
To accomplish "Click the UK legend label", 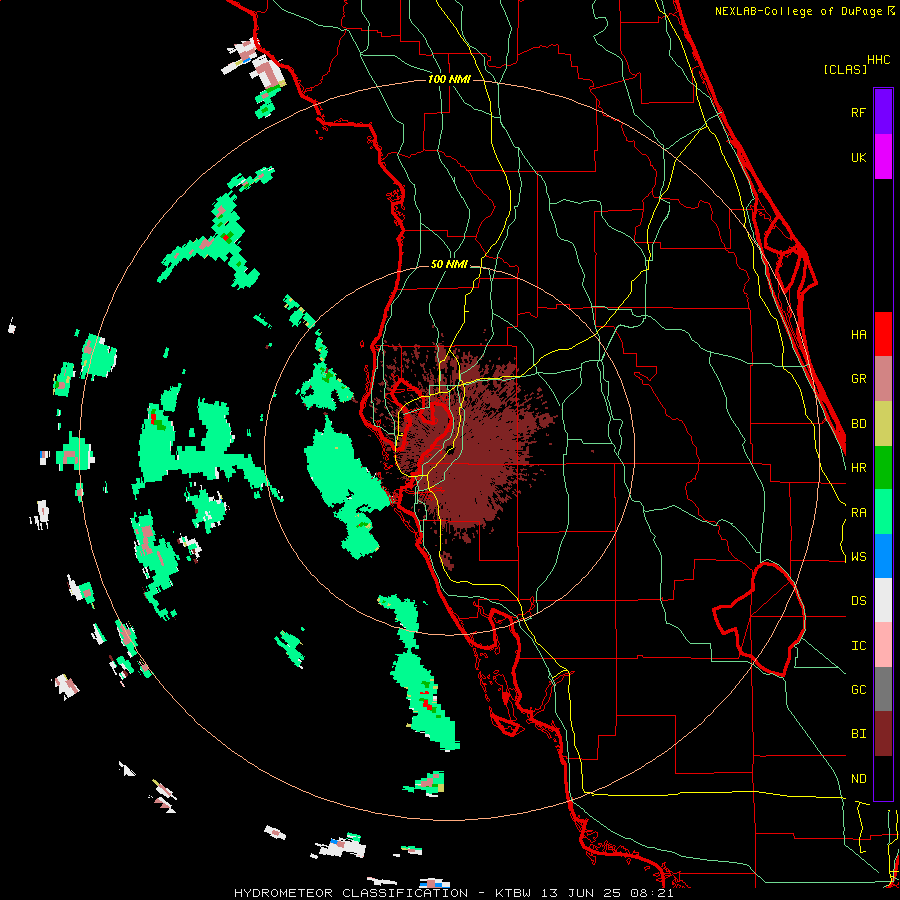I will 858,157.
